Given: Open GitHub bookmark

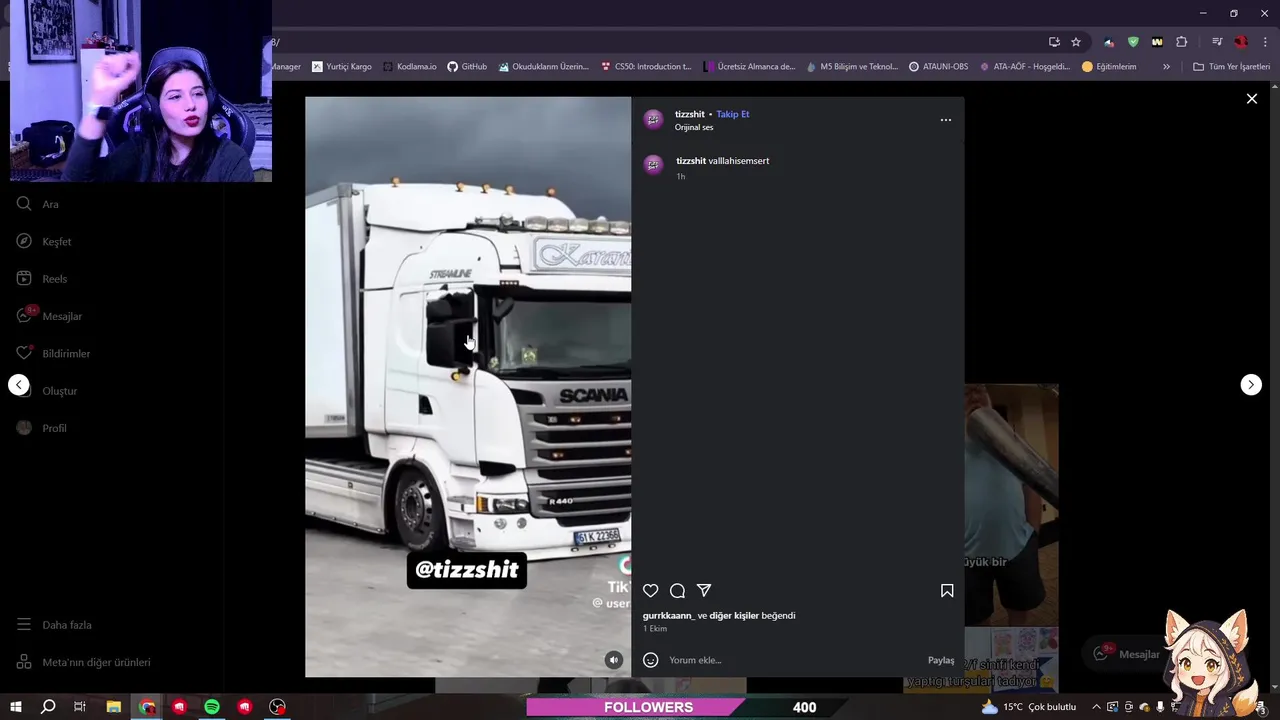Looking at the screenshot, I should point(467,67).
